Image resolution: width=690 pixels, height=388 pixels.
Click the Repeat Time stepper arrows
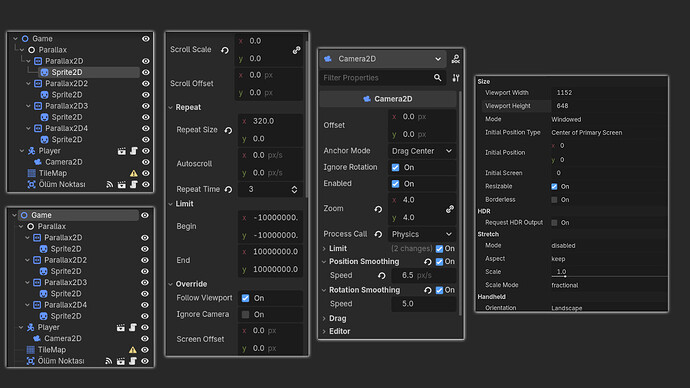(x=294, y=190)
